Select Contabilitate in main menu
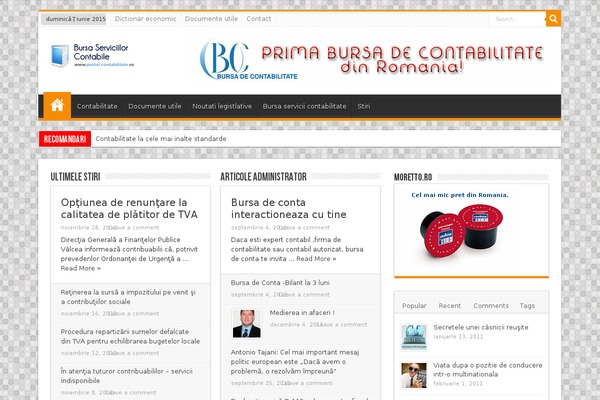The image size is (600, 400). coord(97,106)
